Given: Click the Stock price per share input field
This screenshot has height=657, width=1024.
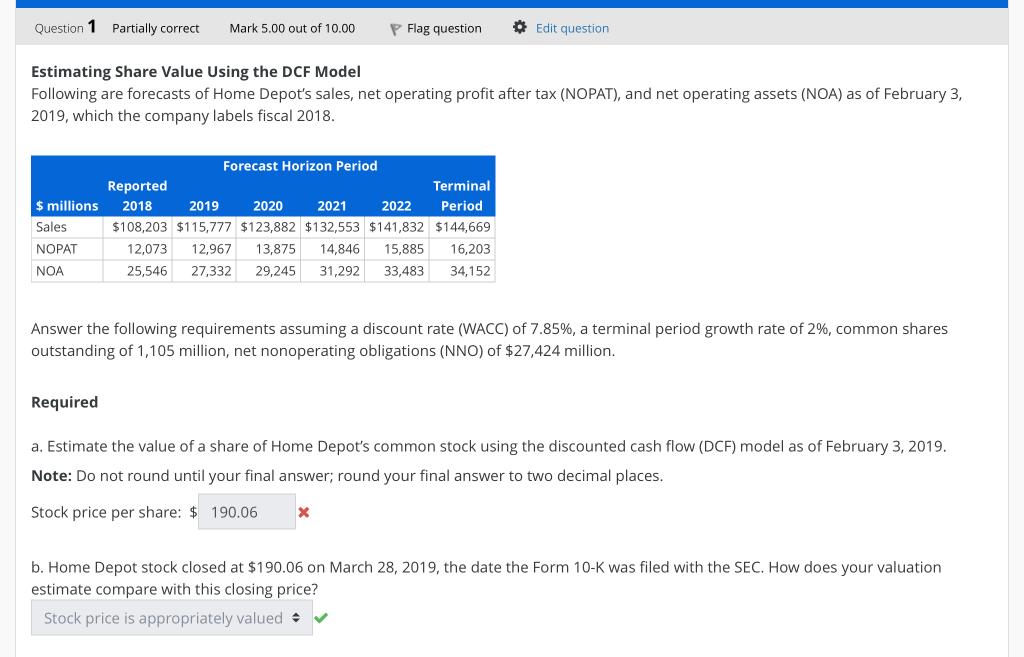Looking at the screenshot, I should 247,512.
